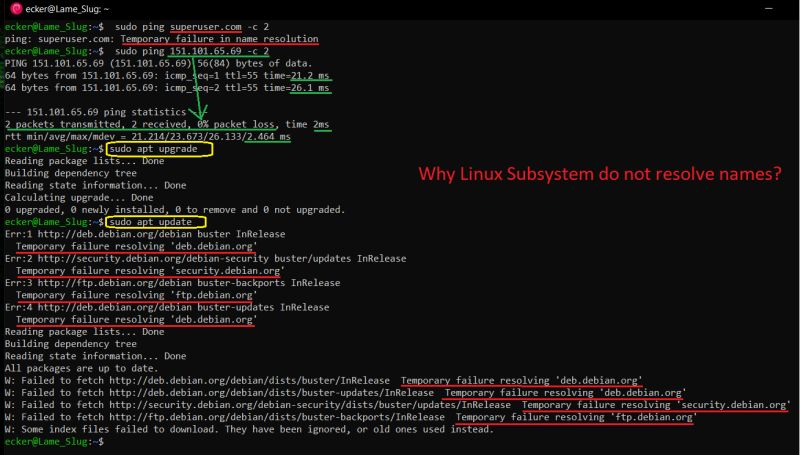Viewport: 800px width, 455px height.
Task: Select the 'sudo apt update' command text
Action: 151,222
